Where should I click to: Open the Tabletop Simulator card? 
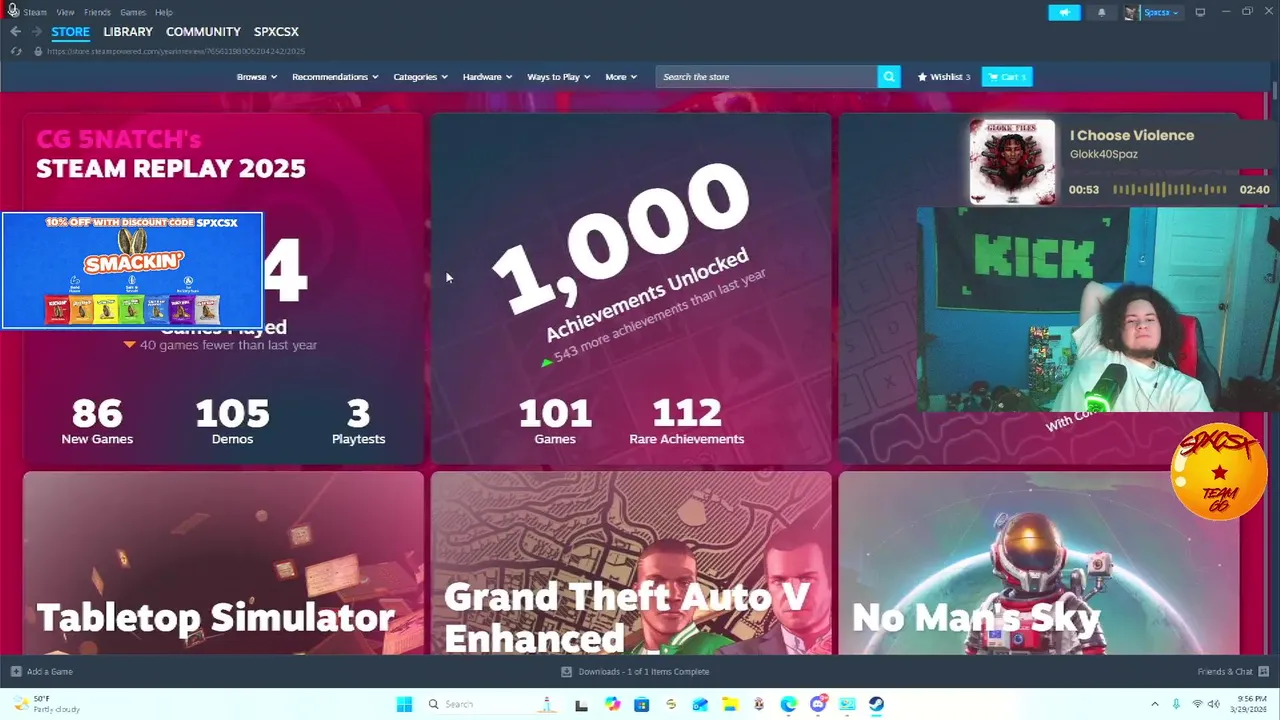tap(223, 563)
